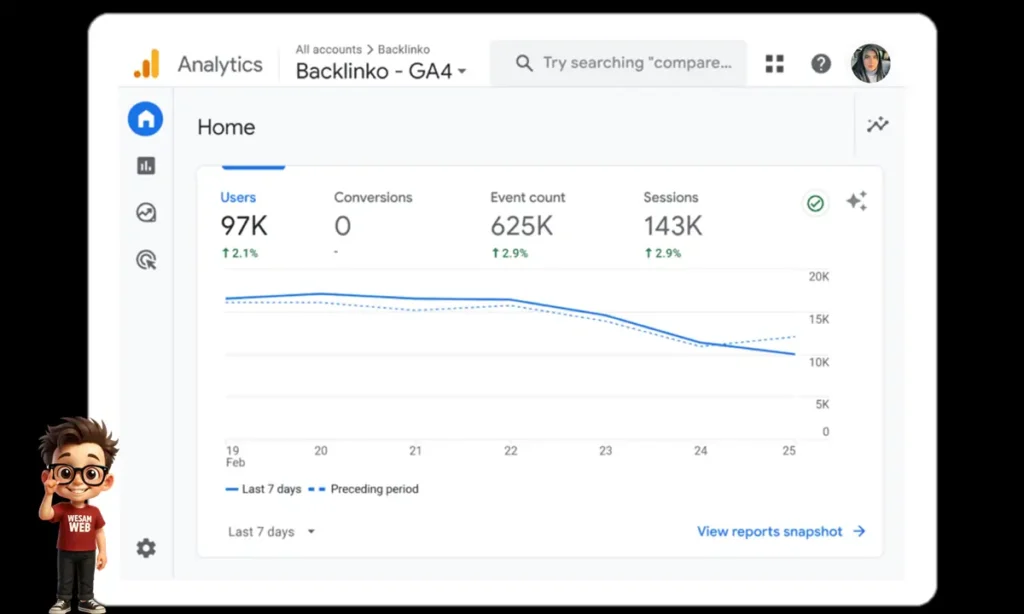Select the Users metric tab
Screen dimensions: 1024x614
pos(238,198)
